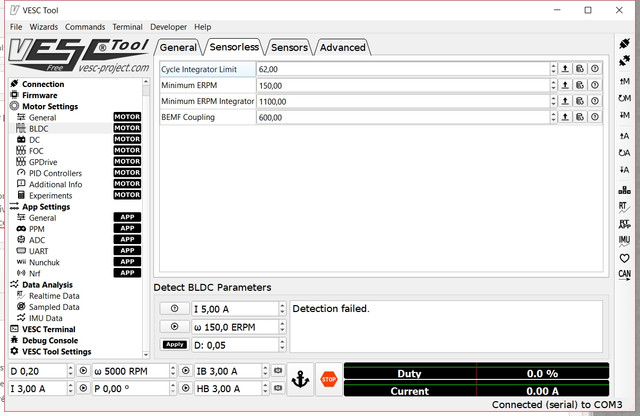Click read default app configuration icon
Image resolution: width=640 pixels, height=416 pixels.
point(624,153)
